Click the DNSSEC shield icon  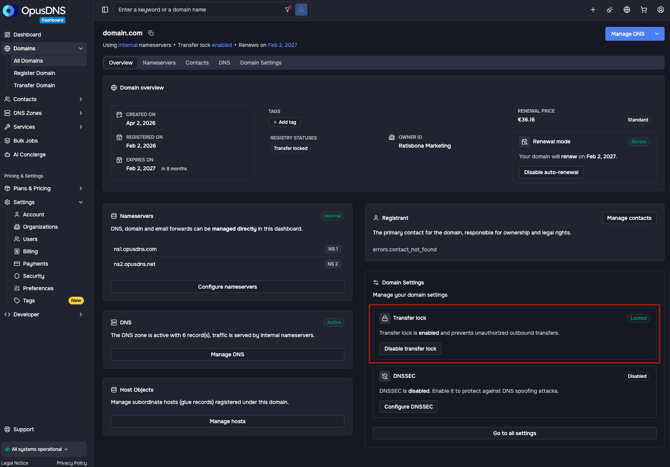[x=385, y=376]
